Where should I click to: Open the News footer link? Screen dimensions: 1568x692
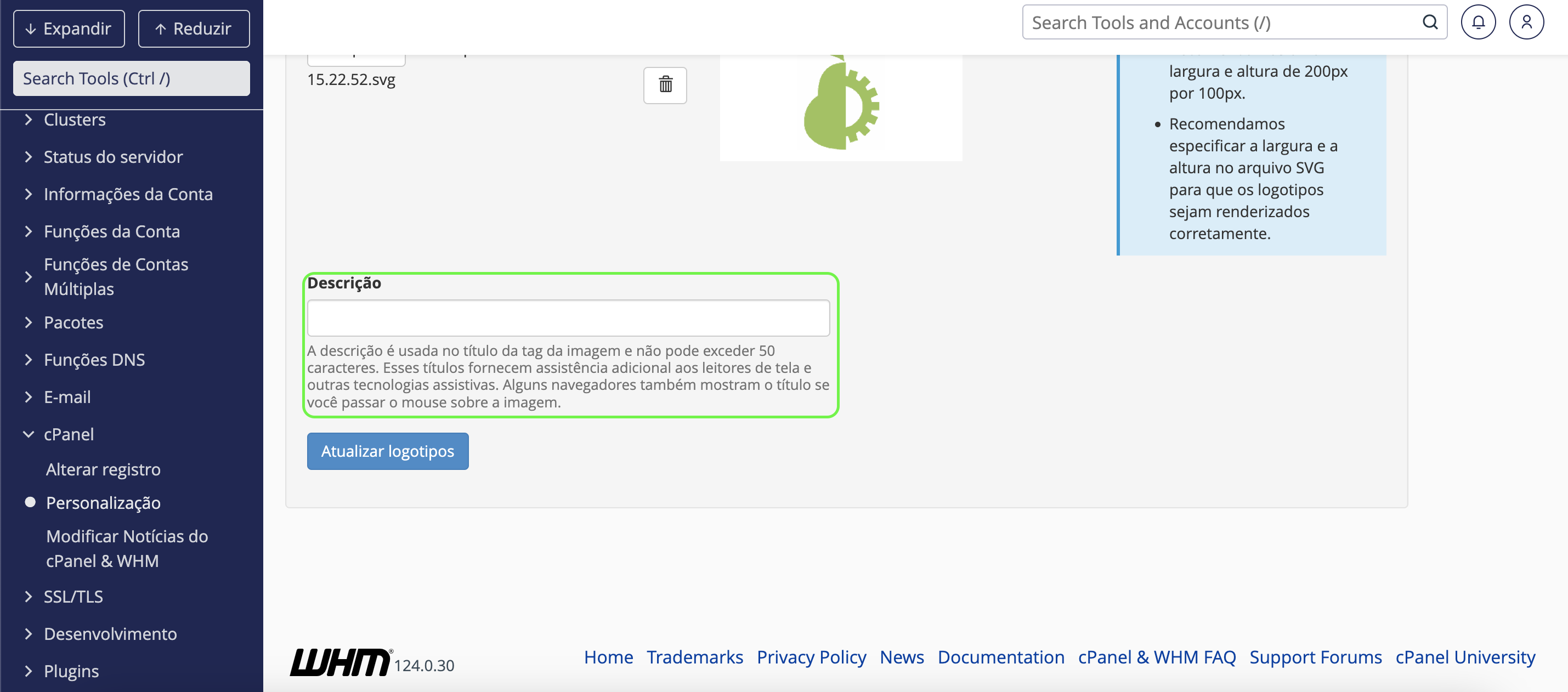click(x=902, y=657)
